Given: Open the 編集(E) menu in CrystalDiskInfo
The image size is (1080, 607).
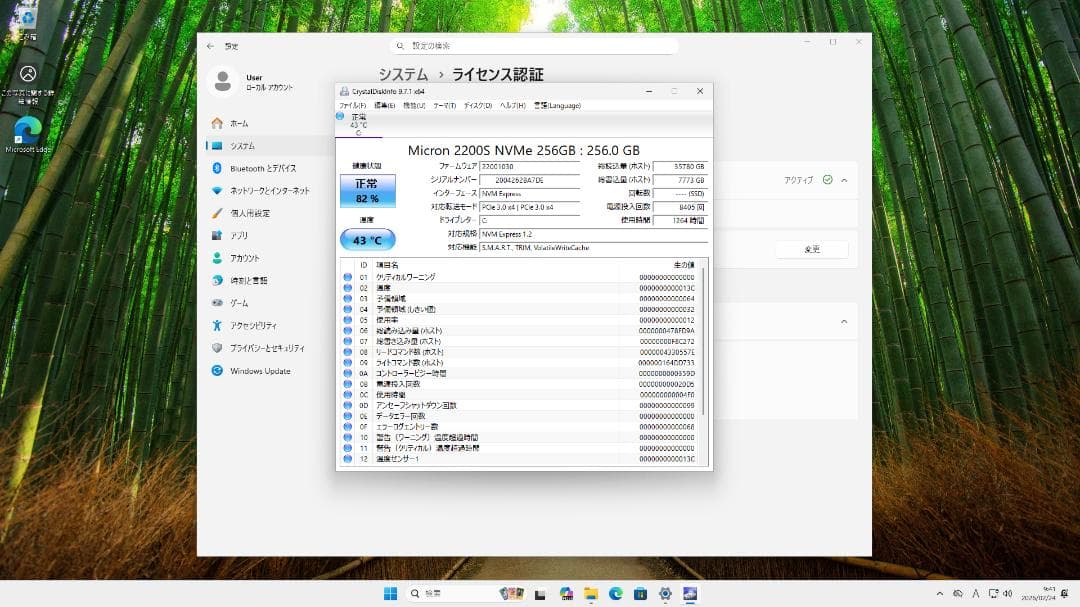Looking at the screenshot, I should tap(384, 105).
